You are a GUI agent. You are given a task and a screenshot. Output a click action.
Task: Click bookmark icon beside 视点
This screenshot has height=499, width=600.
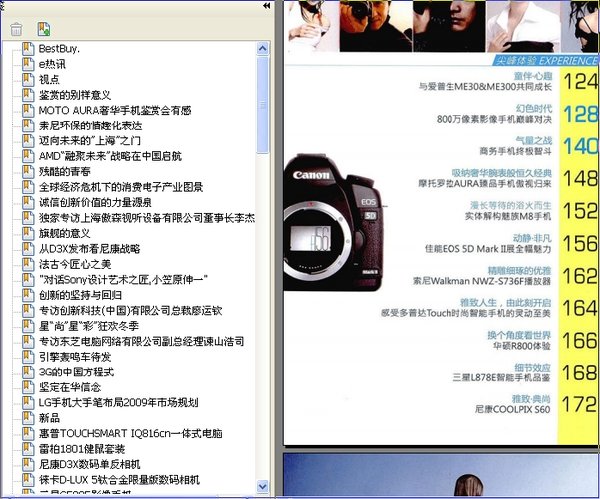28,79
